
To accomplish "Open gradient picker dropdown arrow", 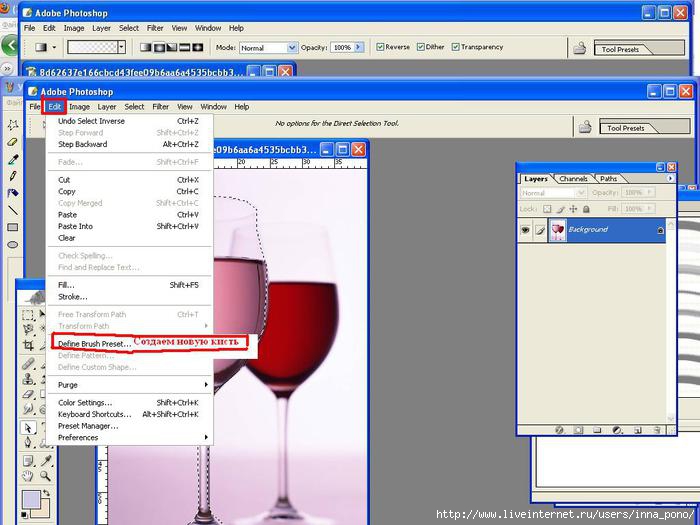I will (121, 47).
